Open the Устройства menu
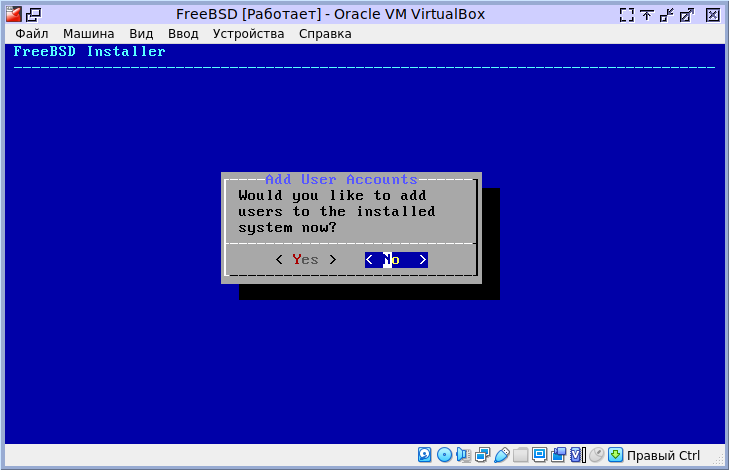This screenshot has width=729, height=470. tap(248, 34)
